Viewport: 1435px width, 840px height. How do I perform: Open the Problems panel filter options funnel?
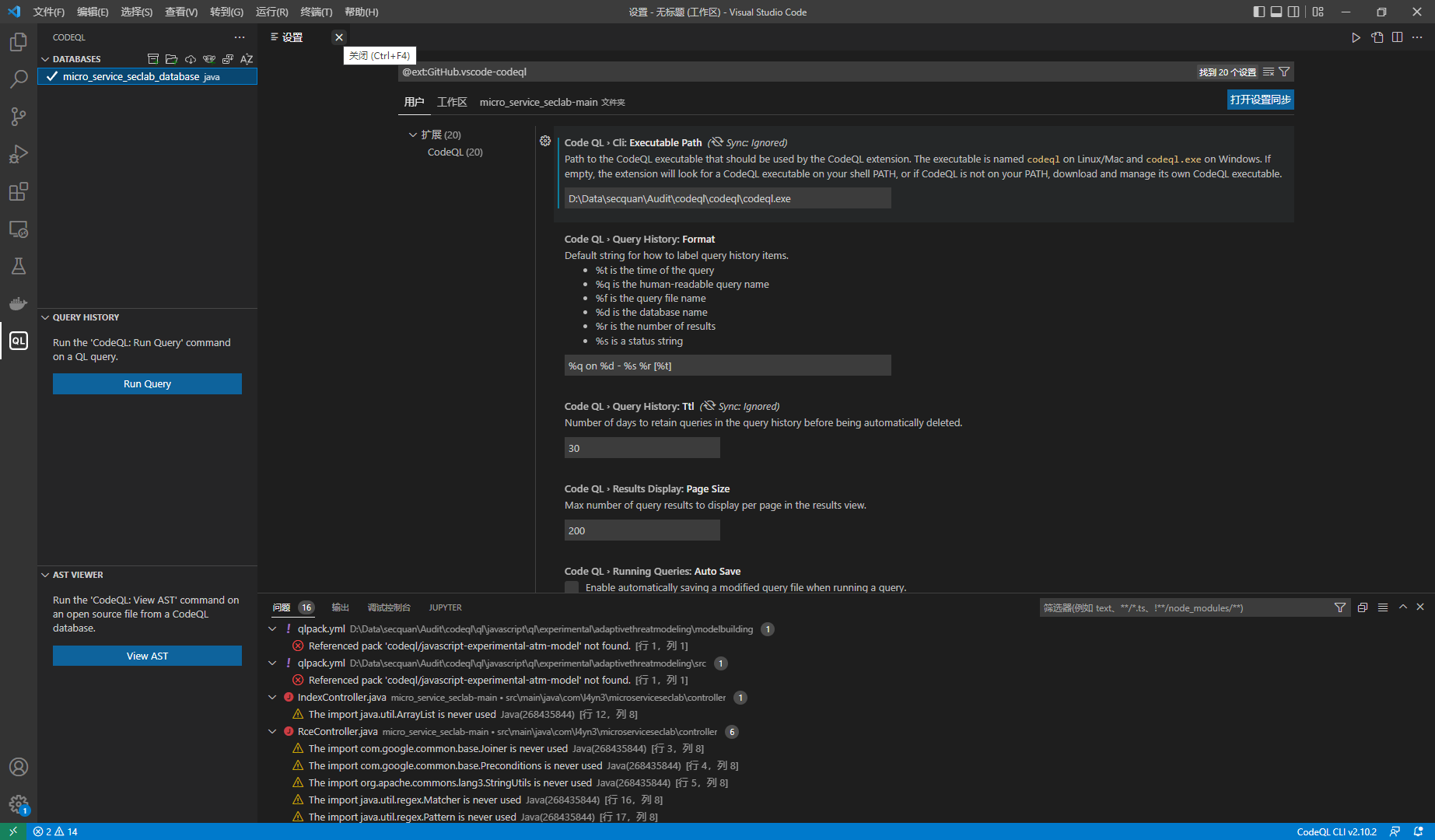(1340, 607)
